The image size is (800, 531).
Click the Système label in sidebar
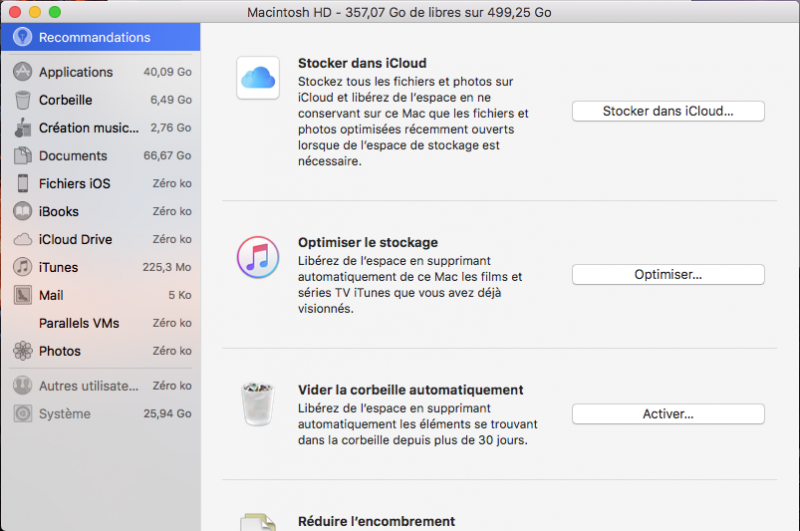click(x=65, y=414)
